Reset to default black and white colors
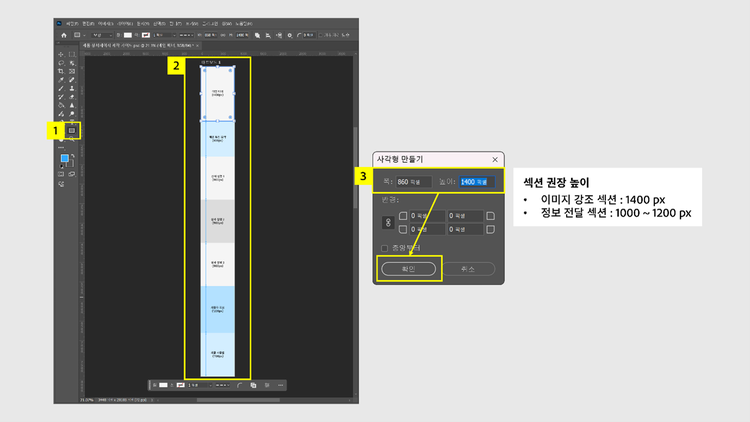Viewport: 750px width, 422px height. pyautogui.click(x=61, y=166)
